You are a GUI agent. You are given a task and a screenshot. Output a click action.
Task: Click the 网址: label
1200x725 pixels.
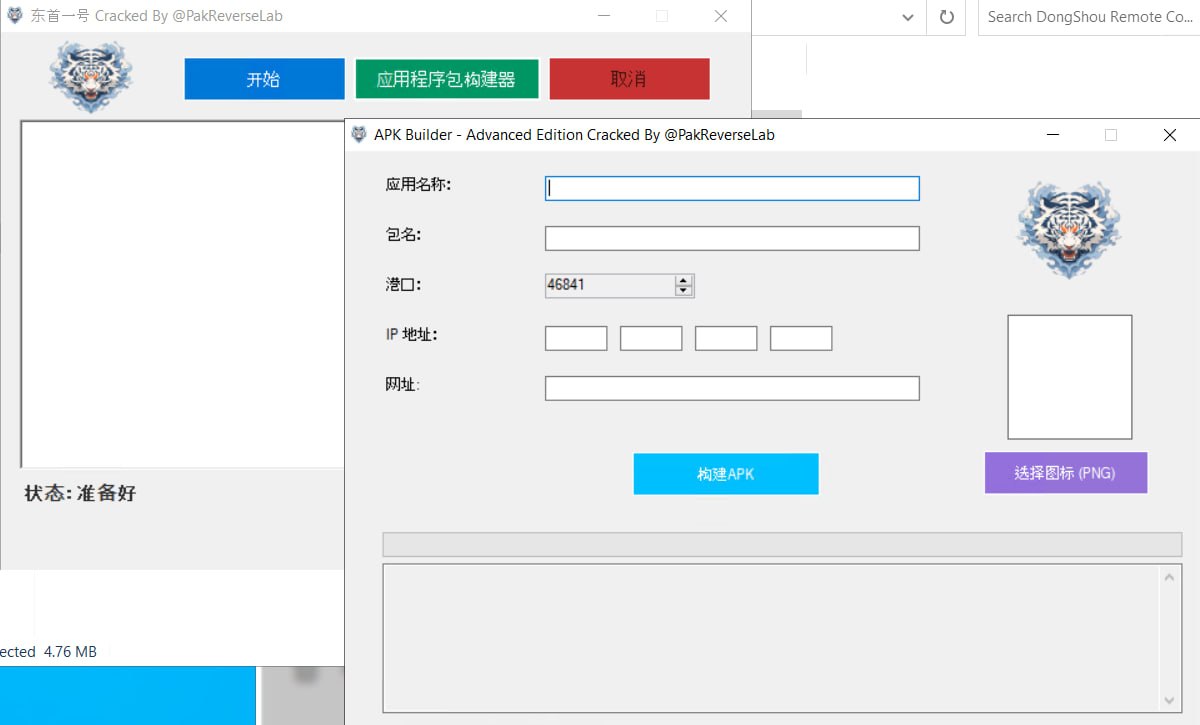point(402,385)
